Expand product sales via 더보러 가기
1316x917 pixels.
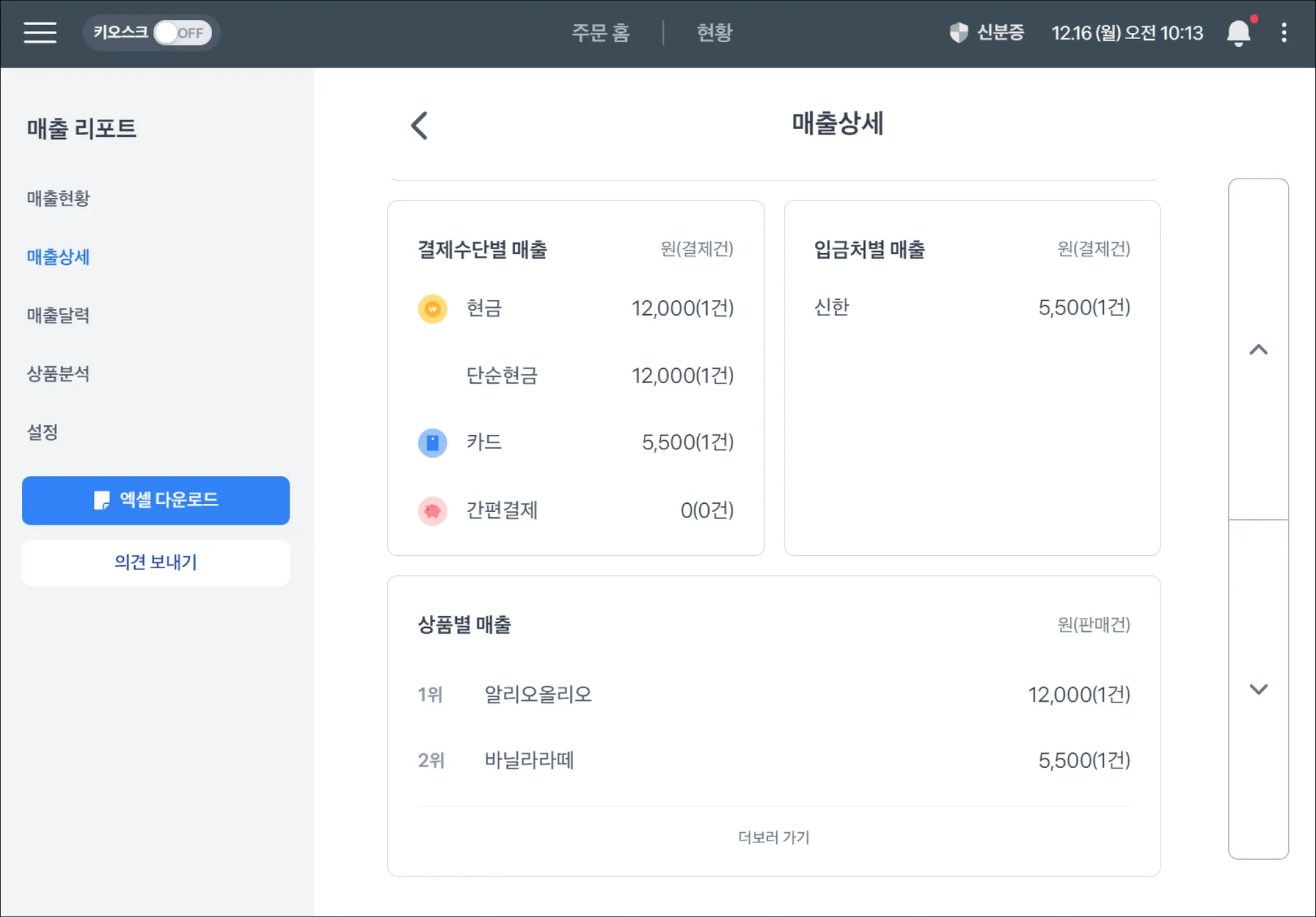tap(773, 837)
